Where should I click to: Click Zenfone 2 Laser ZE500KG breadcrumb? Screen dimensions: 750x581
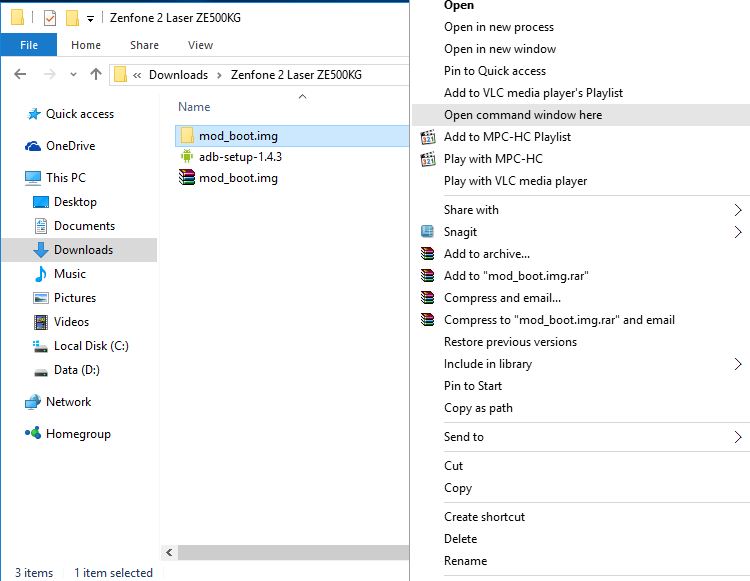tap(296, 75)
